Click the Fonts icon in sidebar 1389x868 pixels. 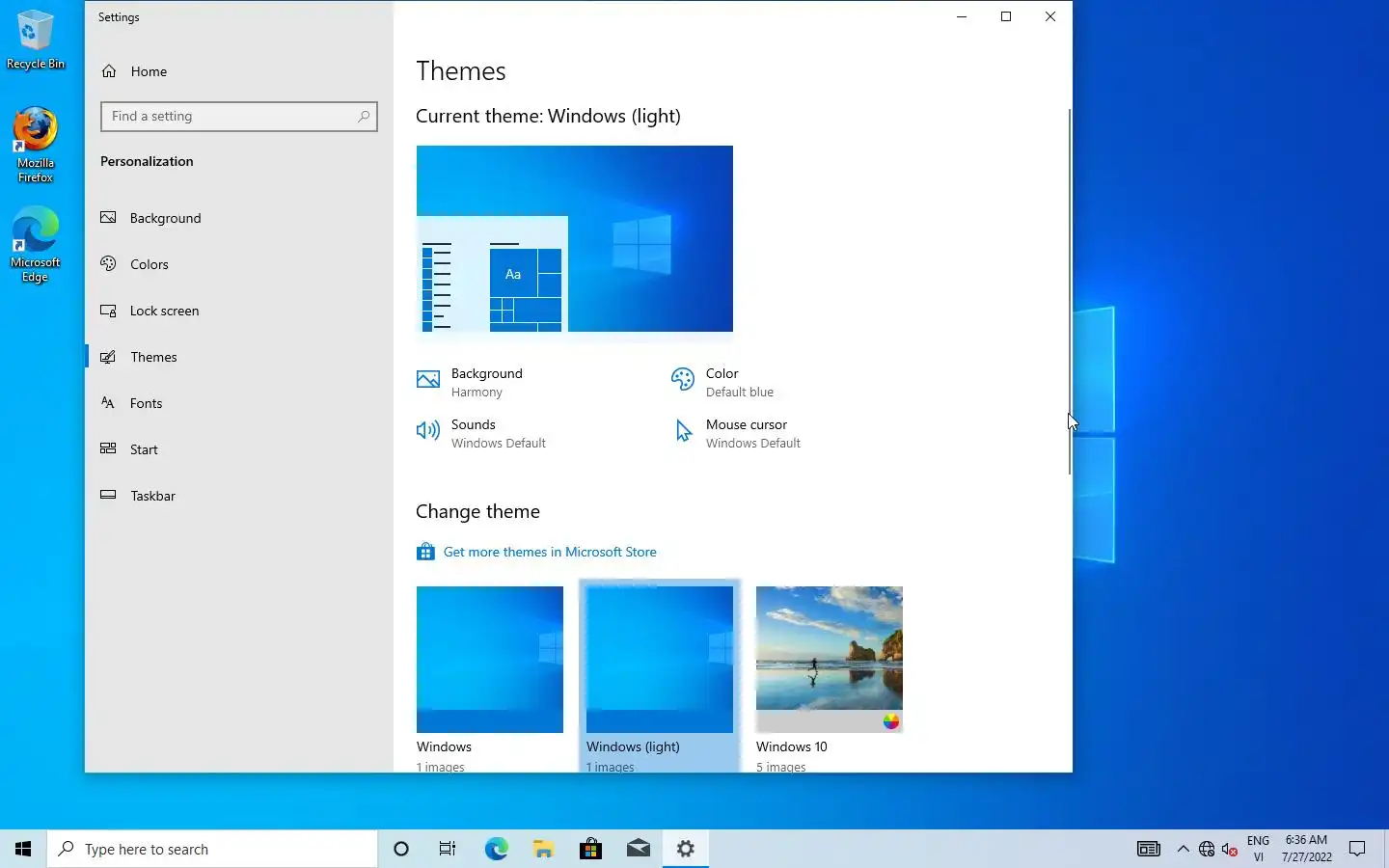108,403
